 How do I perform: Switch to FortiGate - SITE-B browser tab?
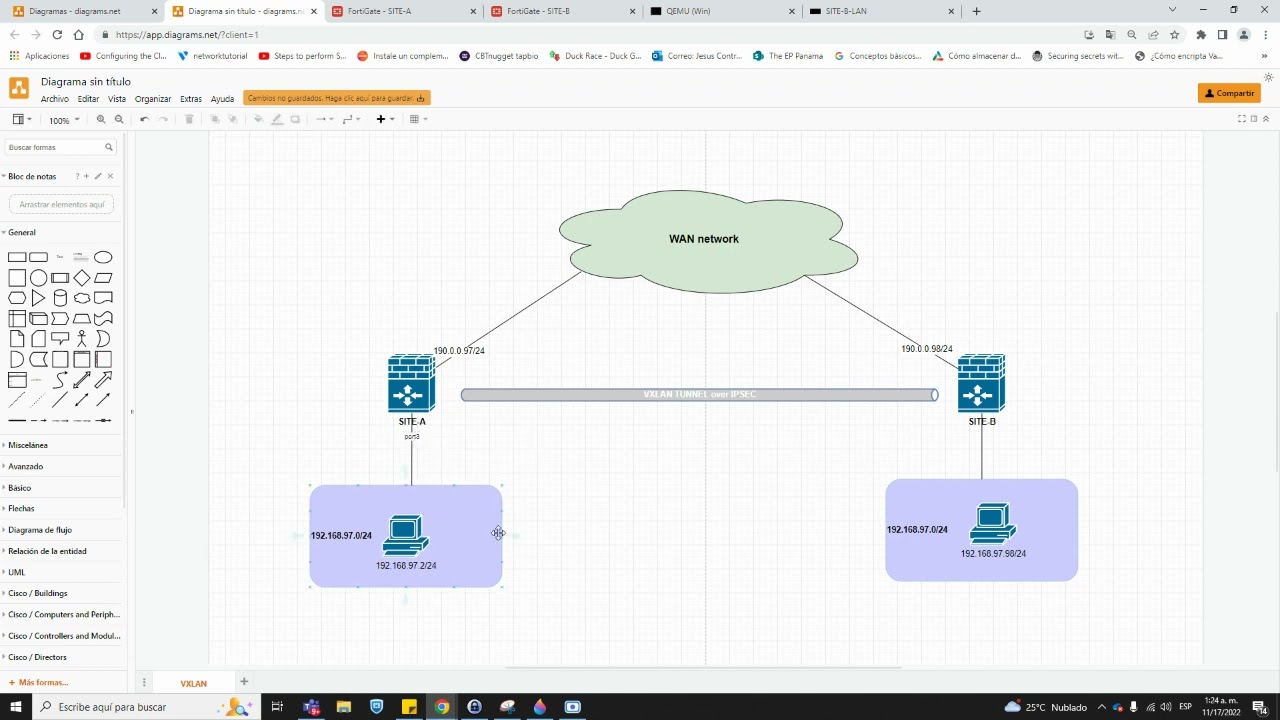[x=563, y=11]
